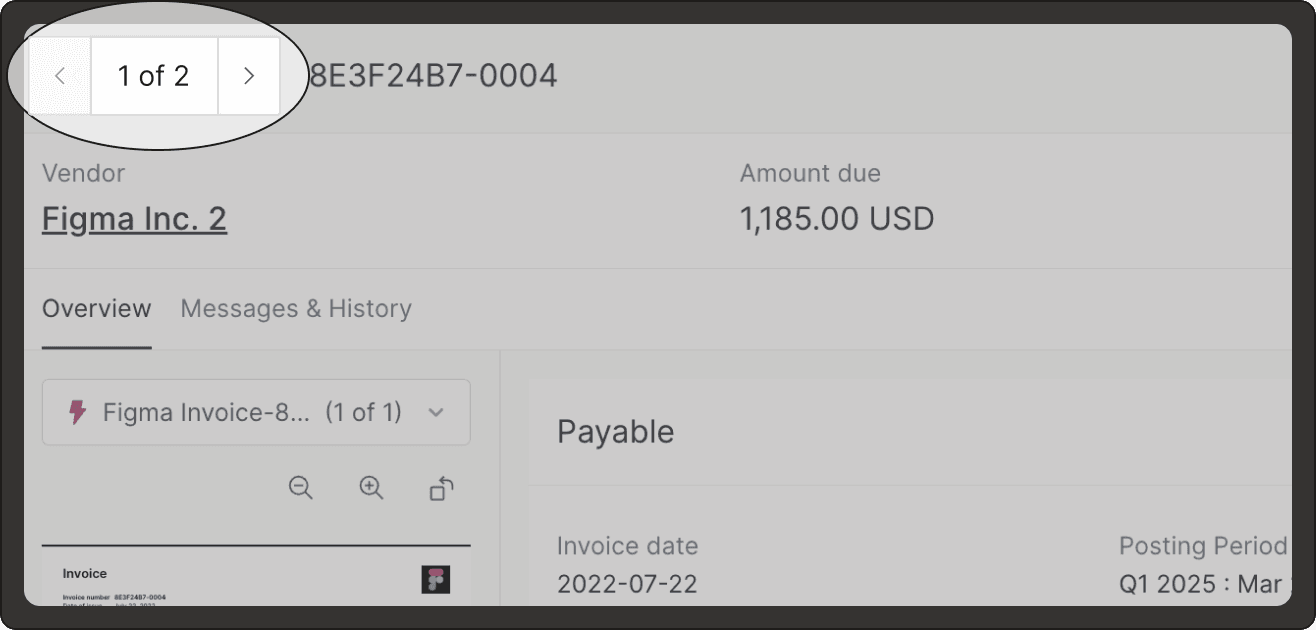
Task: Click the Figma logo on the invoice
Action: click(436, 579)
